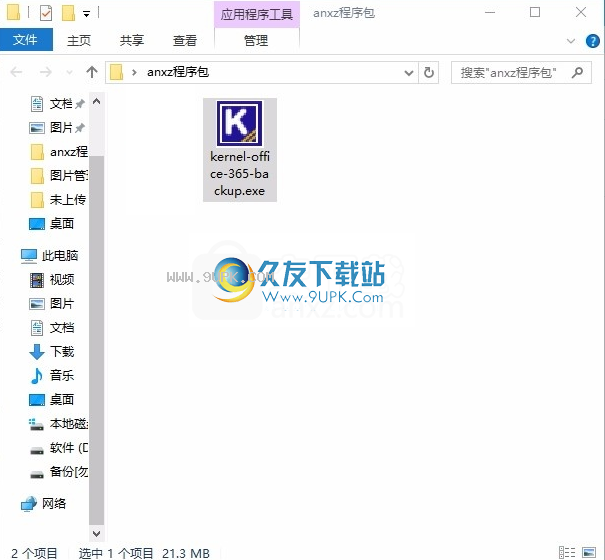Click the 音乐 note icon
The width and height of the screenshot is (605, 560).
coord(37,376)
